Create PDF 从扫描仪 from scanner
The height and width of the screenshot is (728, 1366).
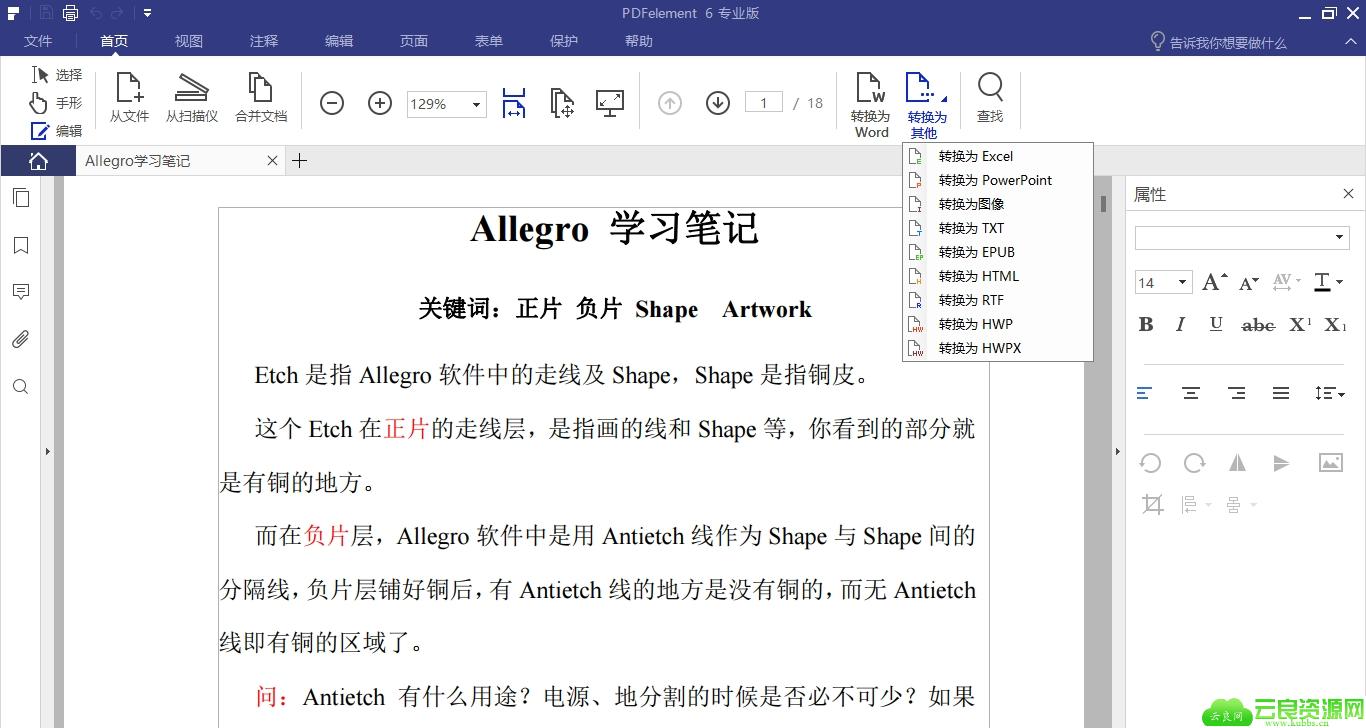pyautogui.click(x=192, y=98)
